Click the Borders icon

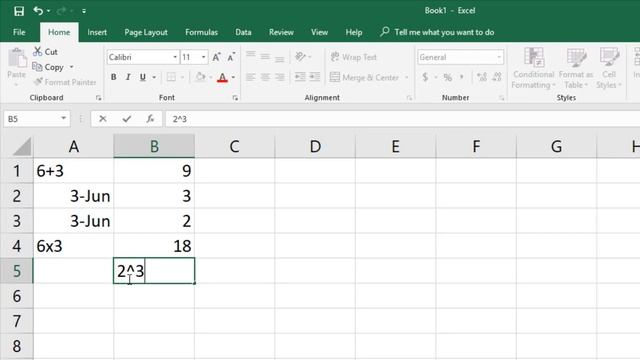coord(171,77)
